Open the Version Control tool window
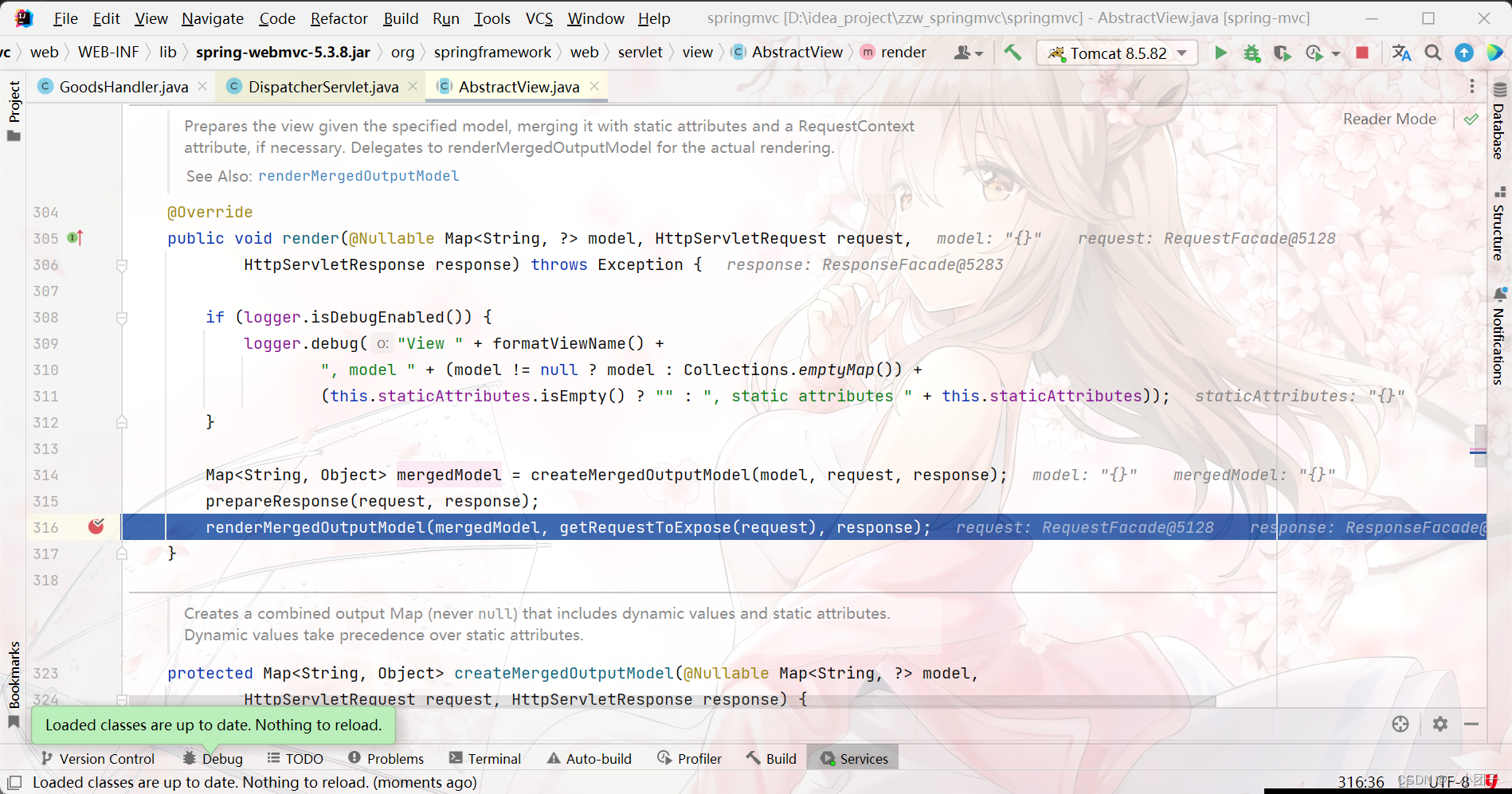Image resolution: width=1512 pixels, height=794 pixels. coord(98,759)
